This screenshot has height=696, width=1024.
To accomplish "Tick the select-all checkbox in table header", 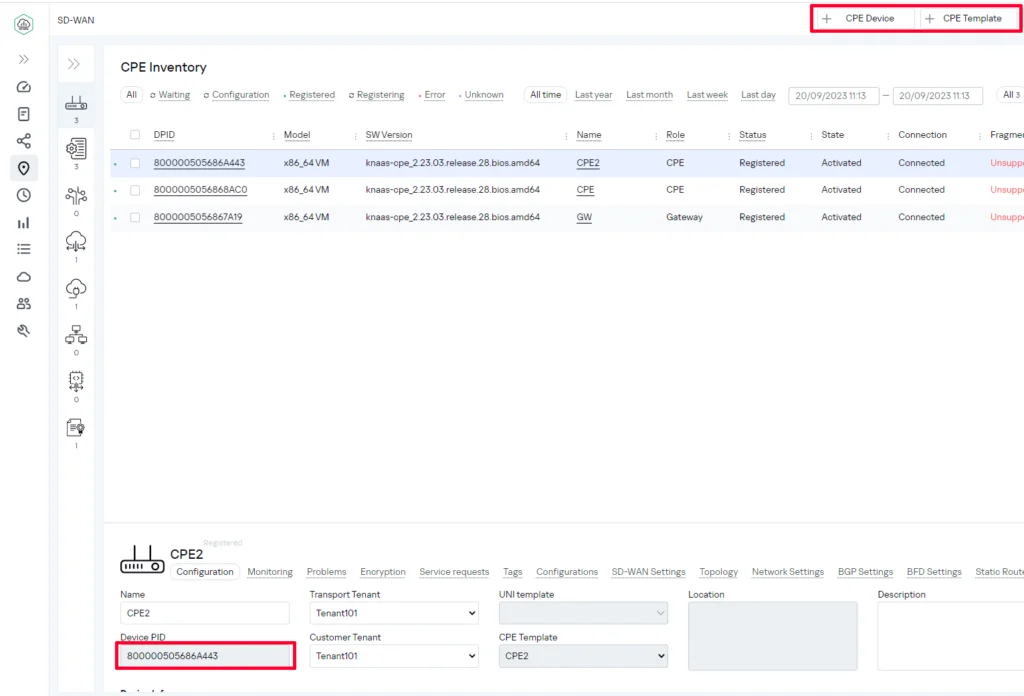I will click(x=135, y=135).
